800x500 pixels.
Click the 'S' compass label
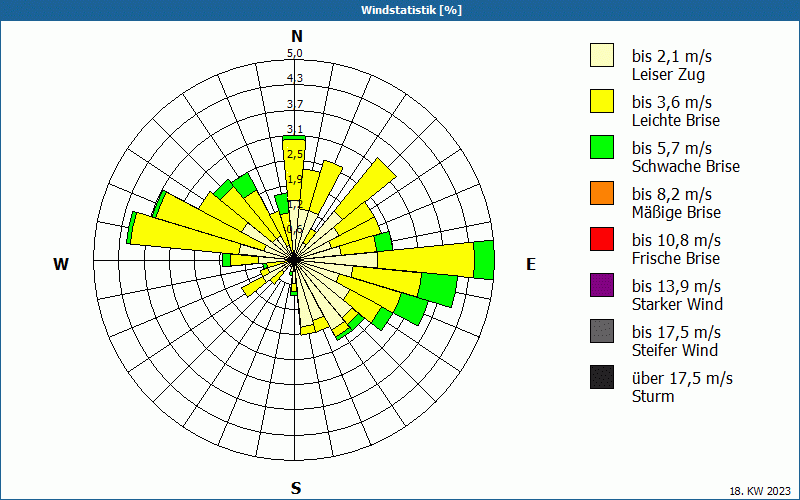pyautogui.click(x=296, y=488)
